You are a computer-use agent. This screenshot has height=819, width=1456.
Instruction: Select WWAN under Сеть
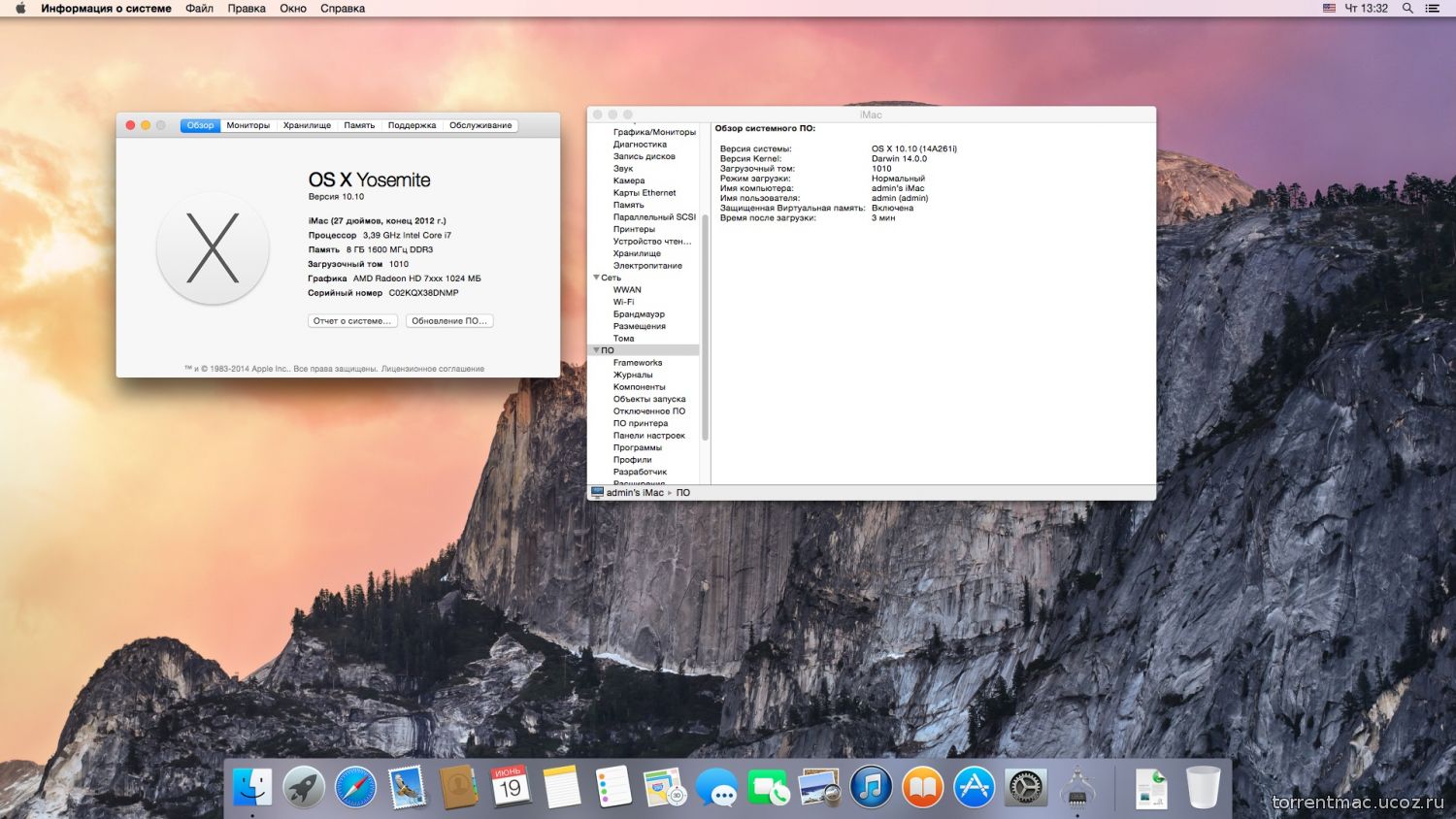tap(627, 290)
